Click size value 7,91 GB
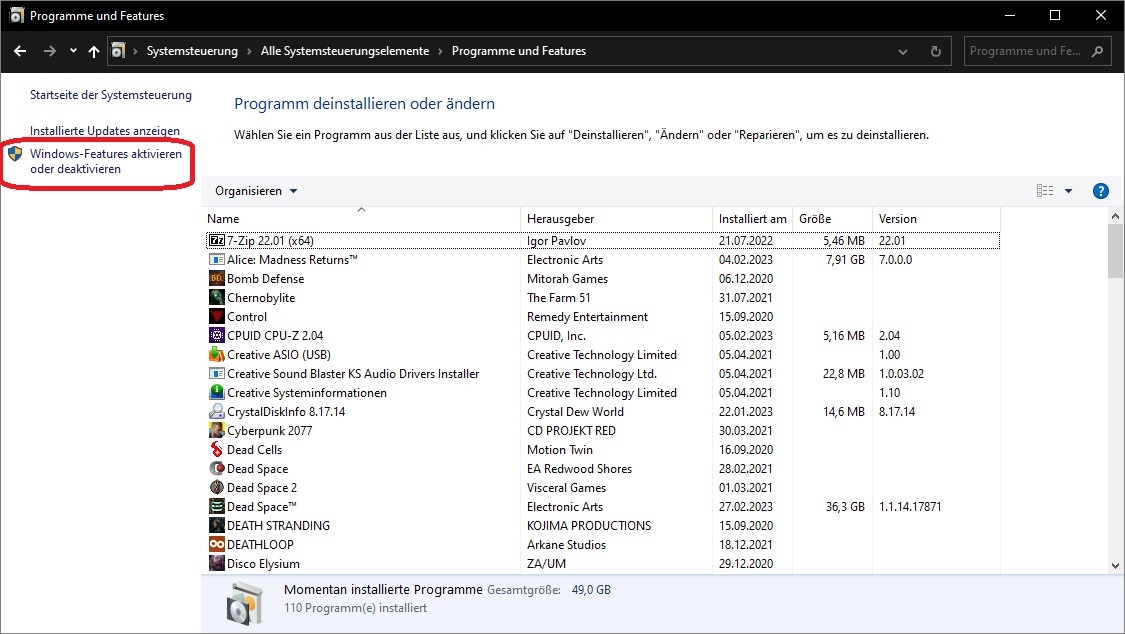Image resolution: width=1125 pixels, height=634 pixels. (x=845, y=260)
